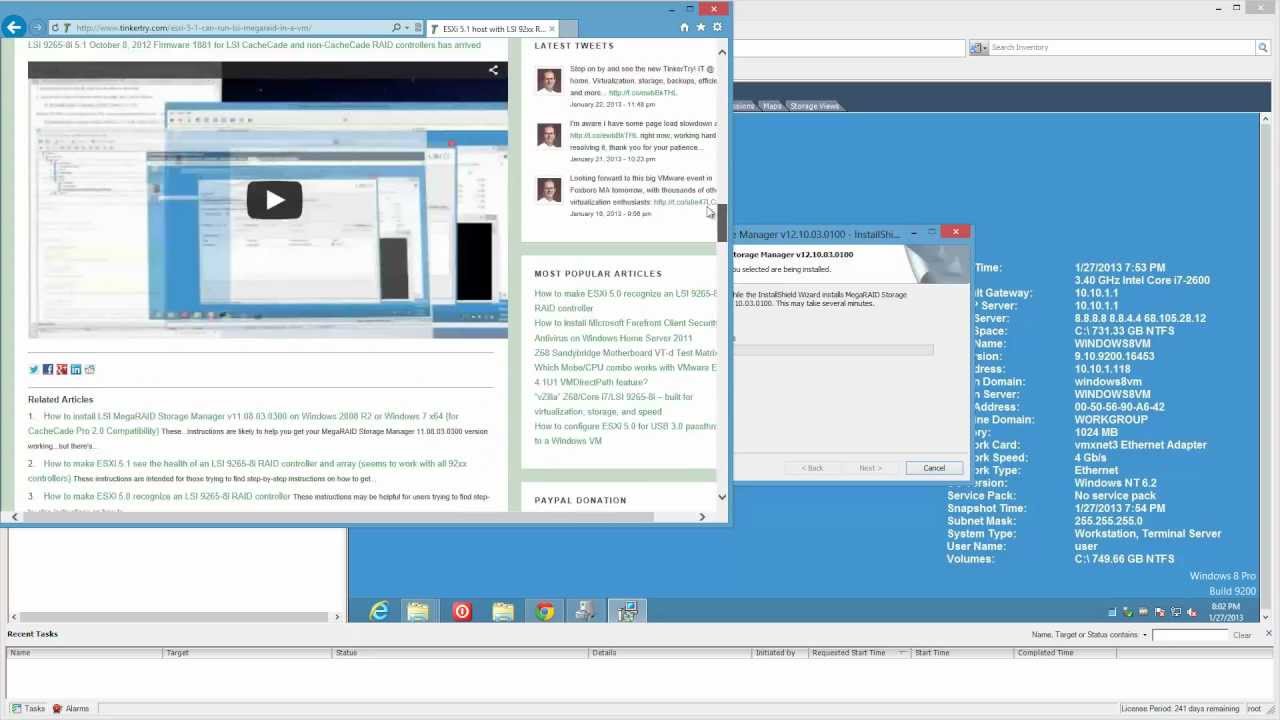Viewport: 1280px width, 720px height.
Task: Open related article about ESXi 5.1 health
Action: [248, 470]
